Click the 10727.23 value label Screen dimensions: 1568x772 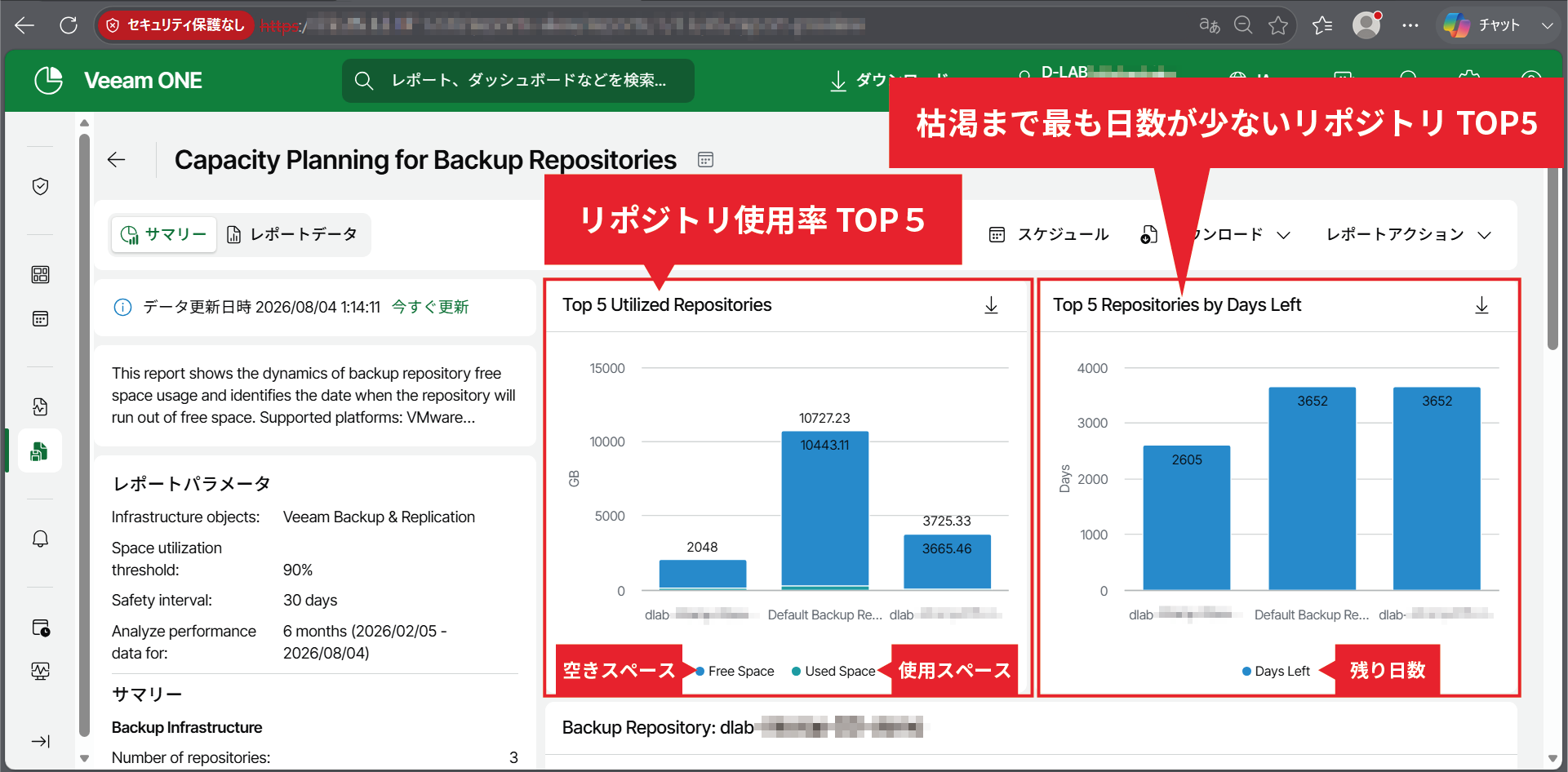pyautogui.click(x=824, y=418)
